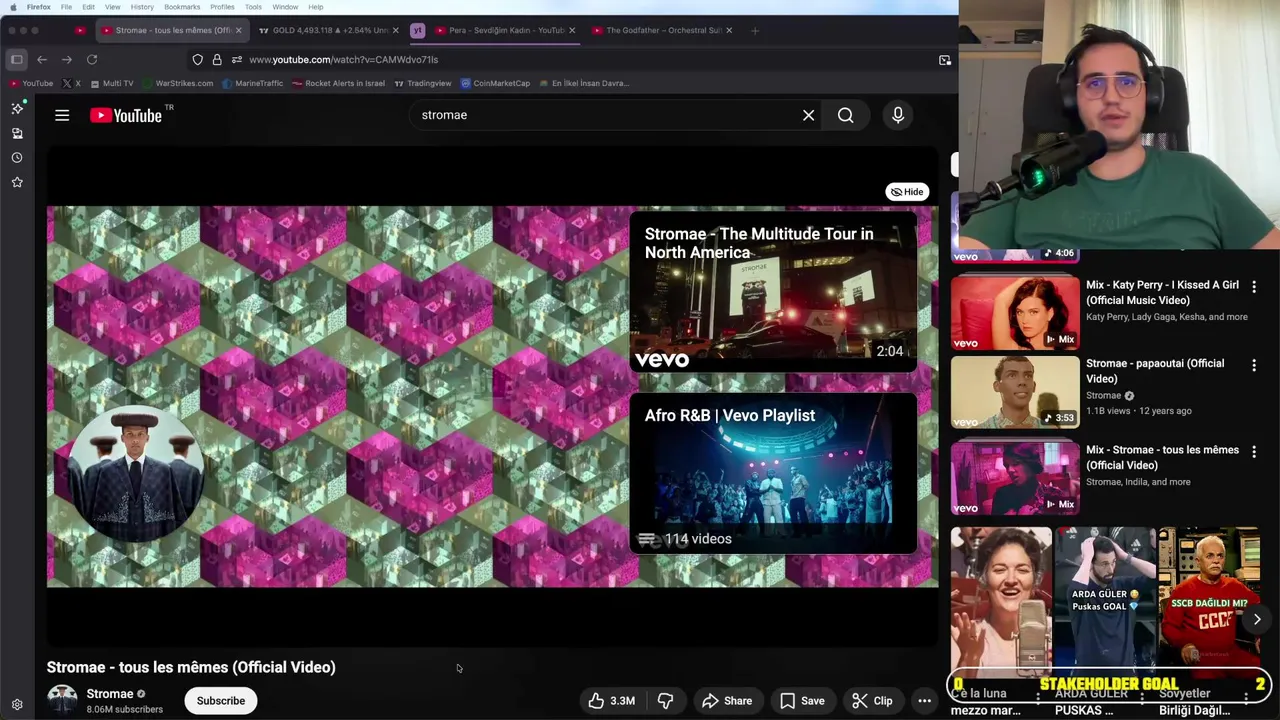Switch to the Pera - Sevdiğim Kadın tab
This screenshot has height=720, width=1280.
506,30
